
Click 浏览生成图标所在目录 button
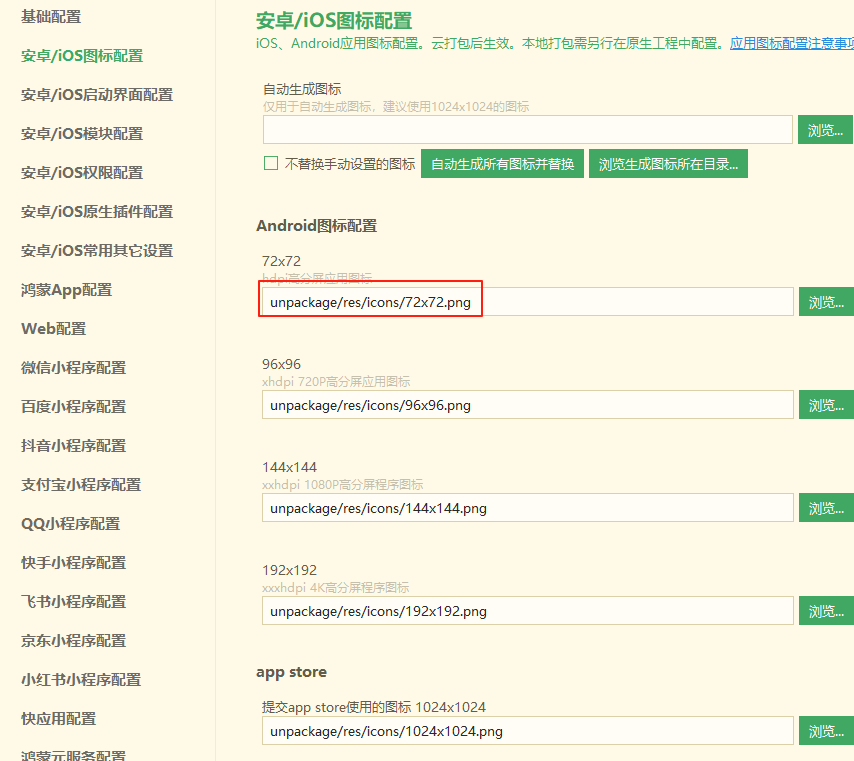(x=669, y=164)
